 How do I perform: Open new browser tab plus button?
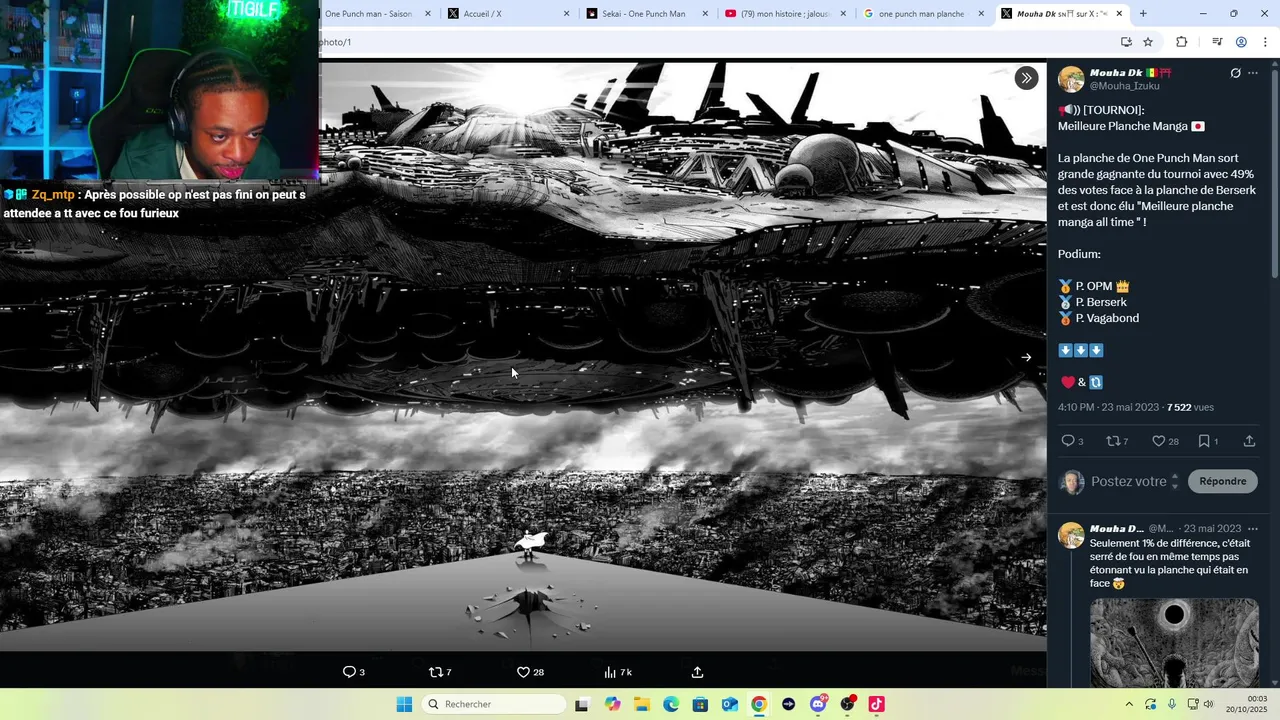[x=1143, y=14]
